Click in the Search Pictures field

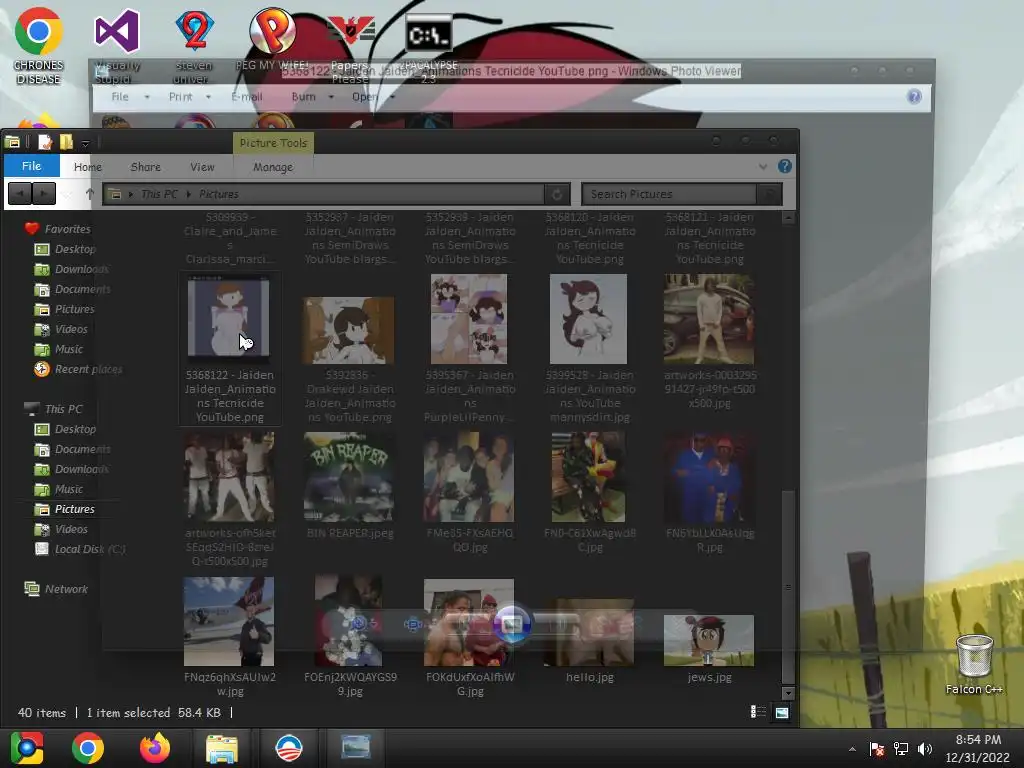tap(669, 194)
